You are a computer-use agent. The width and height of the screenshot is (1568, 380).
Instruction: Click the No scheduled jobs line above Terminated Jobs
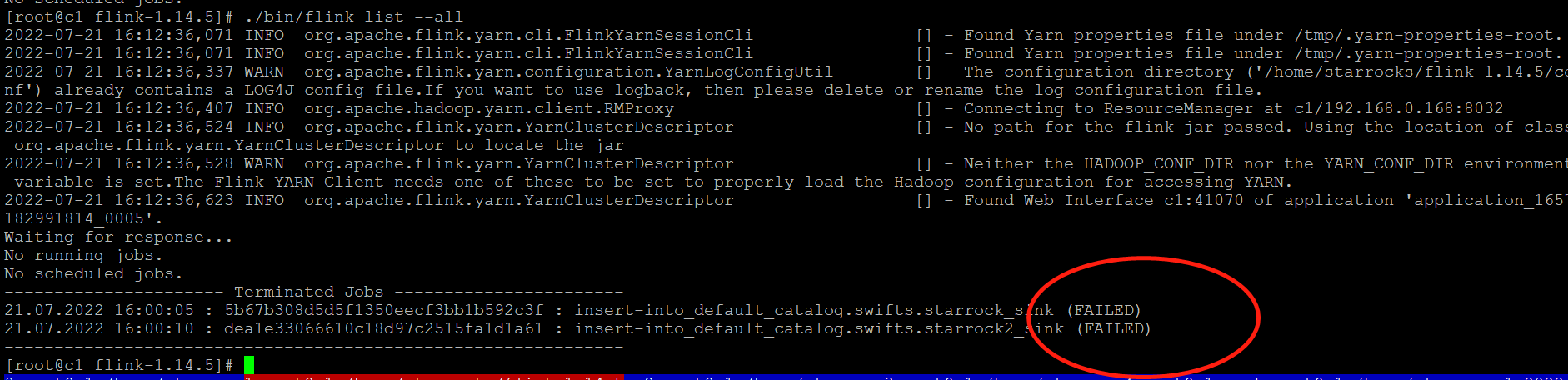coord(93,273)
